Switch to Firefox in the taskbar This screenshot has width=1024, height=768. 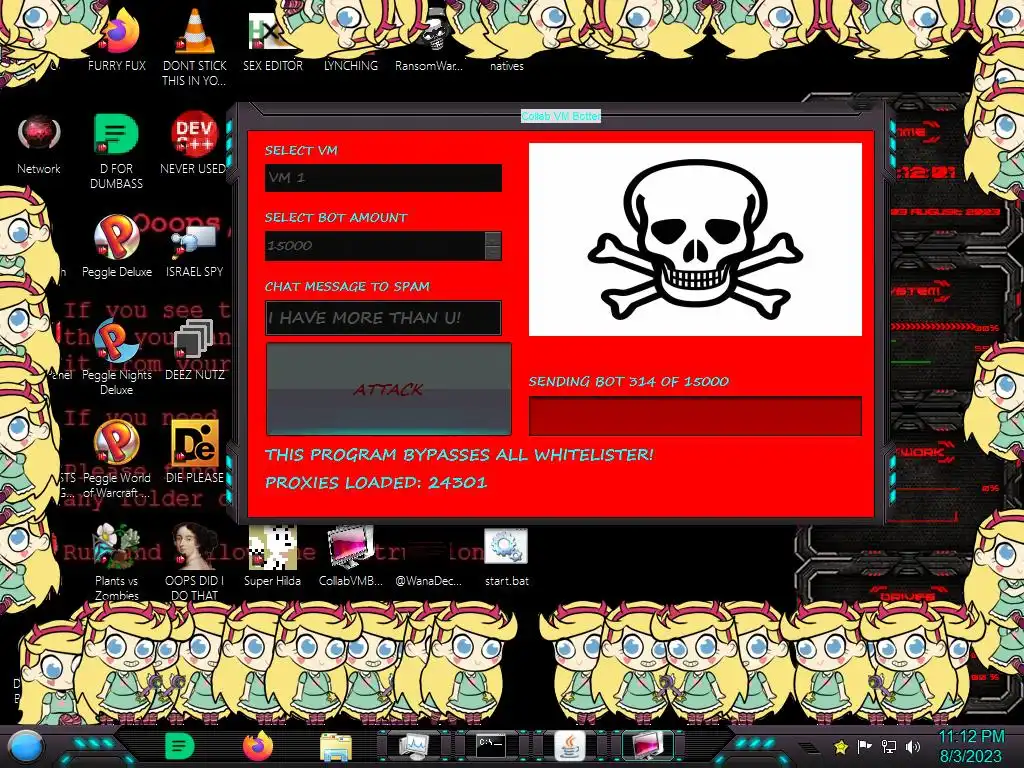[x=258, y=746]
